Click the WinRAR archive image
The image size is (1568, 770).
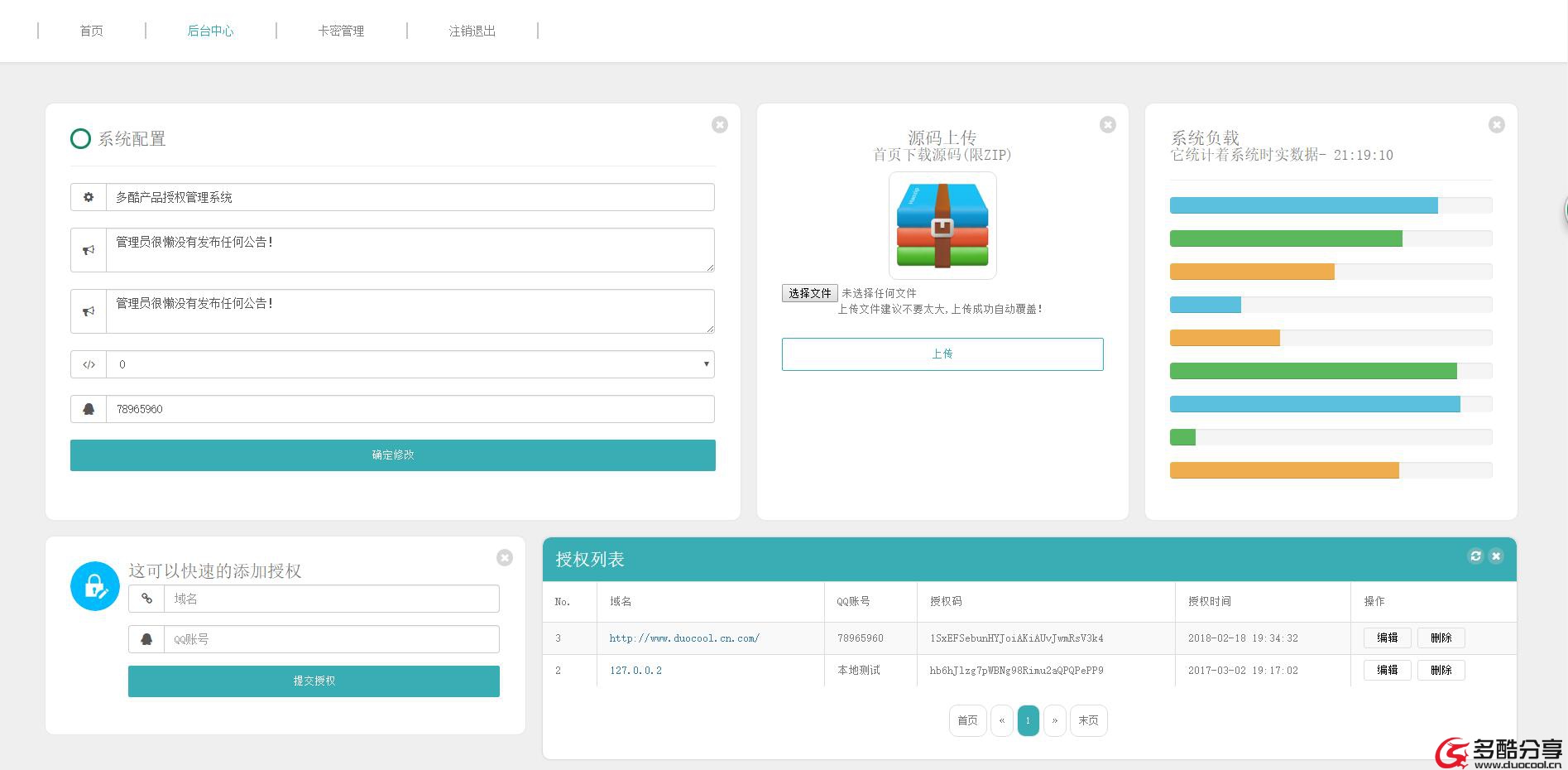[942, 225]
